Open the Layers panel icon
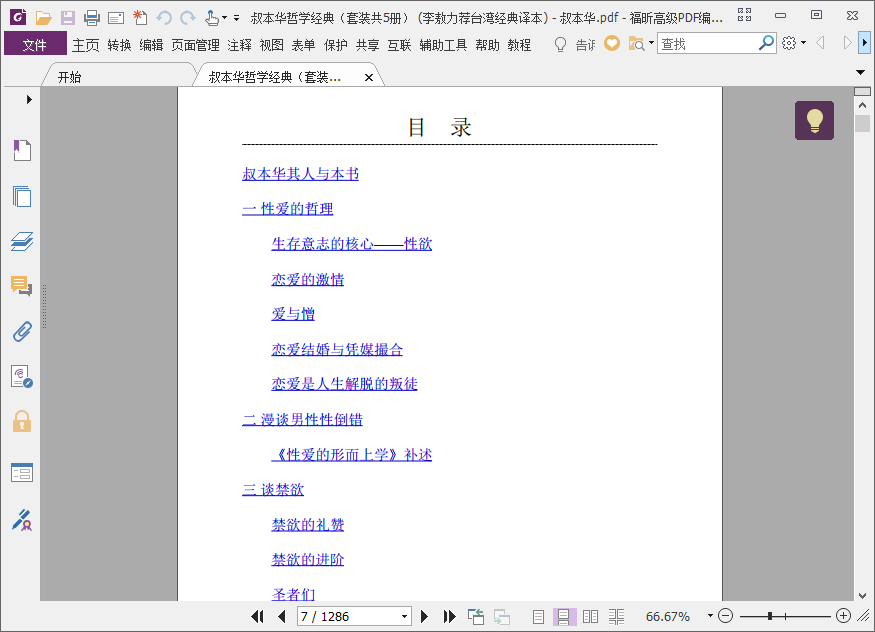This screenshot has width=875, height=632. click(x=22, y=242)
